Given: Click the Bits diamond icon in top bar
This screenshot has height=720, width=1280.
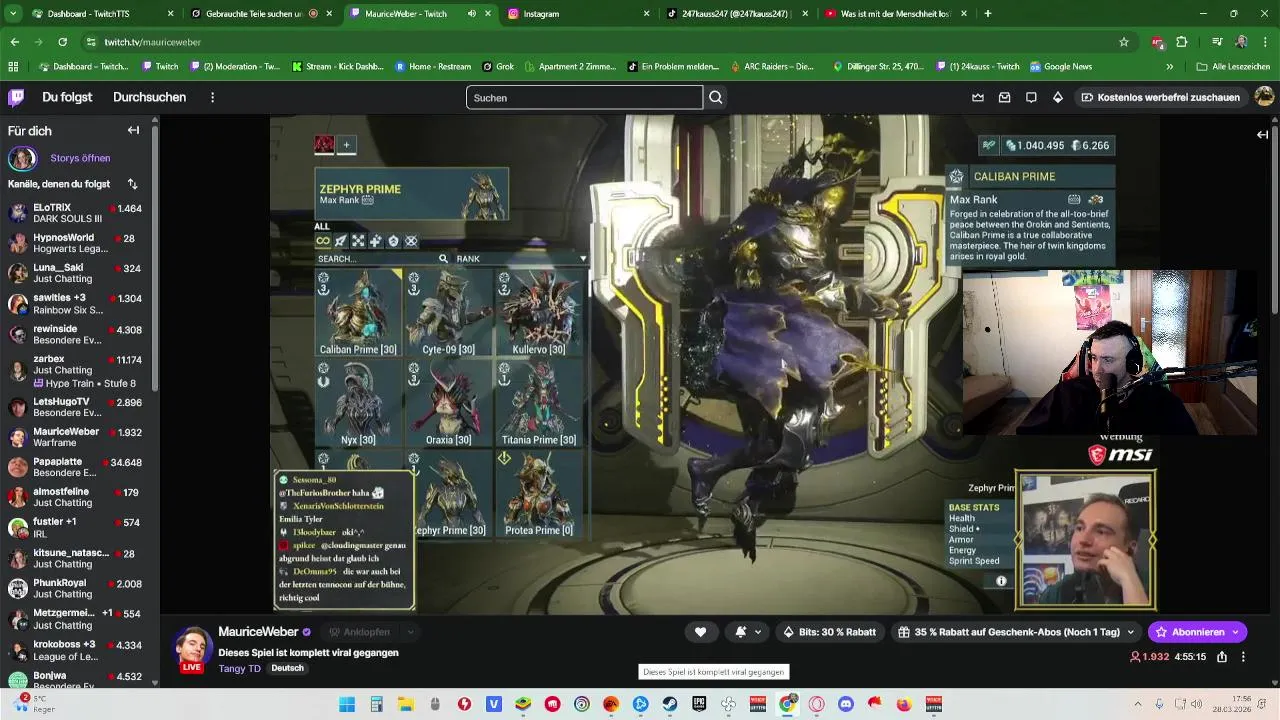Looking at the screenshot, I should (1057, 97).
